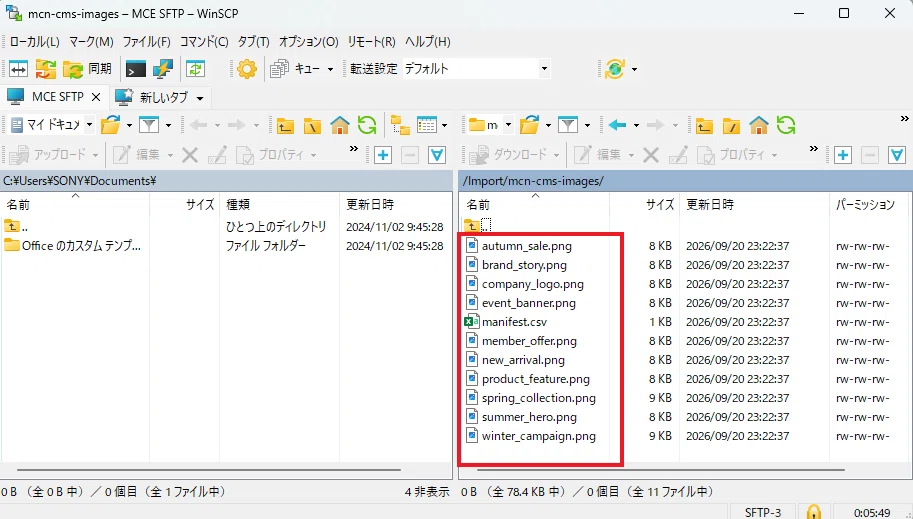Refresh the remote panel
Viewport: 913px width, 519px height.
pyautogui.click(x=785, y=125)
